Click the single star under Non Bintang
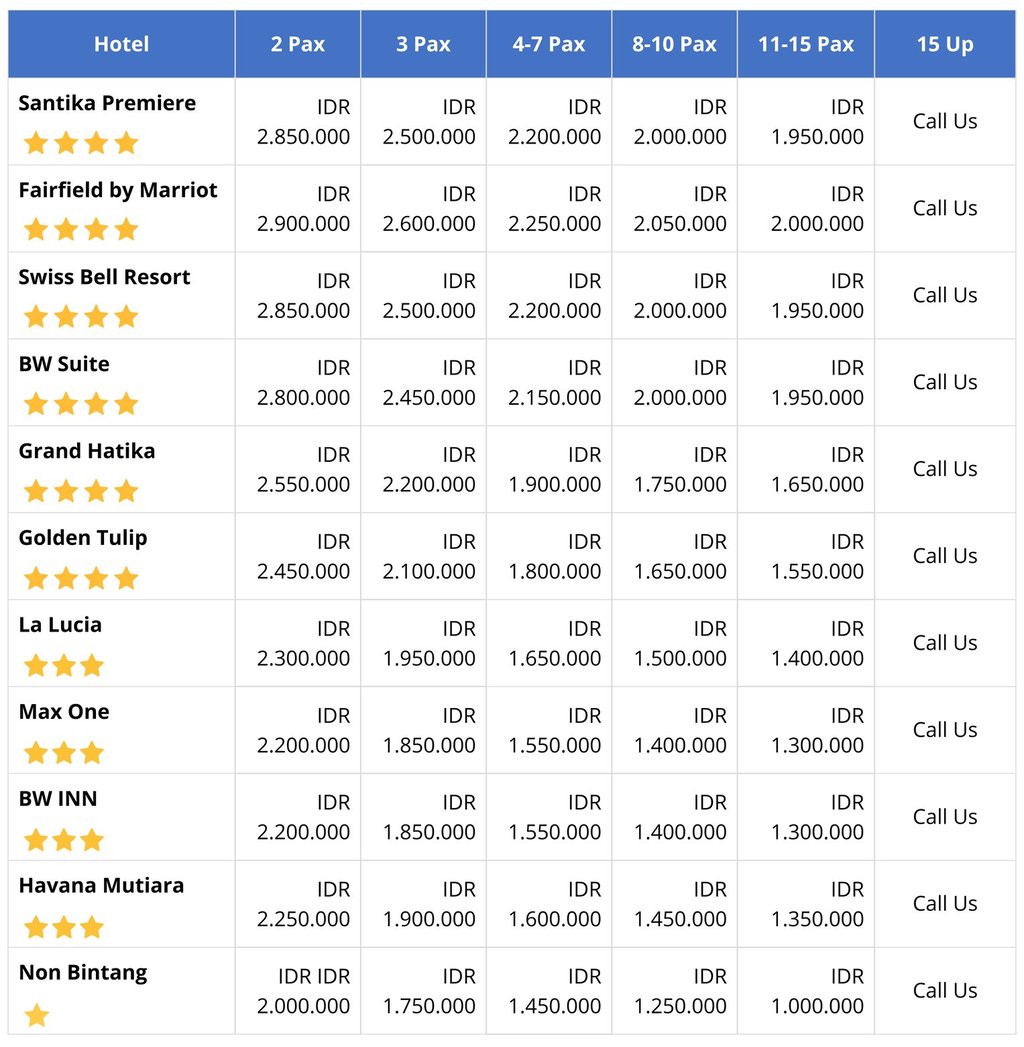The width and height of the screenshot is (1024, 1047). 37,1015
